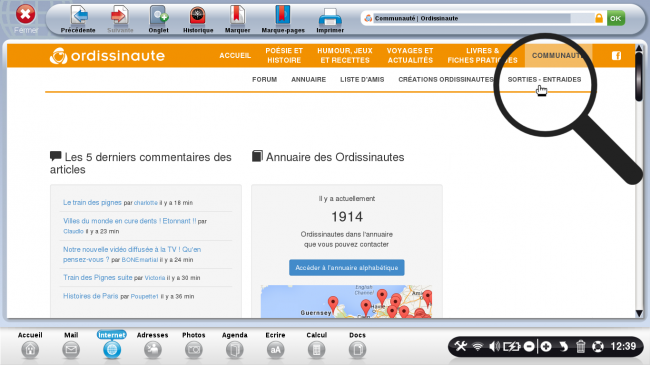Image resolution: width=650 pixels, height=365 pixels.
Task: Click the ordissinaute logo
Action: pos(107,56)
